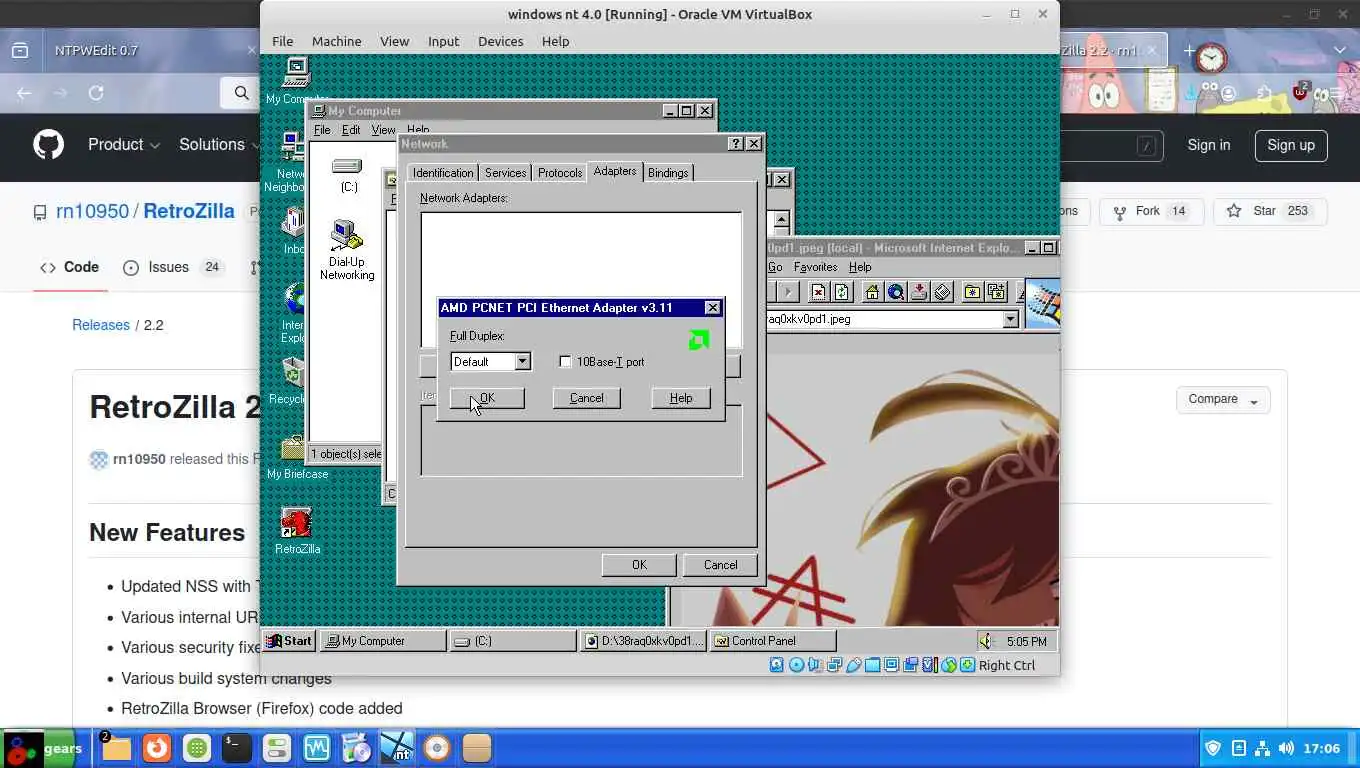Click the Fork button on GitHub
Screen dimensions: 1360x768
point(1150,211)
